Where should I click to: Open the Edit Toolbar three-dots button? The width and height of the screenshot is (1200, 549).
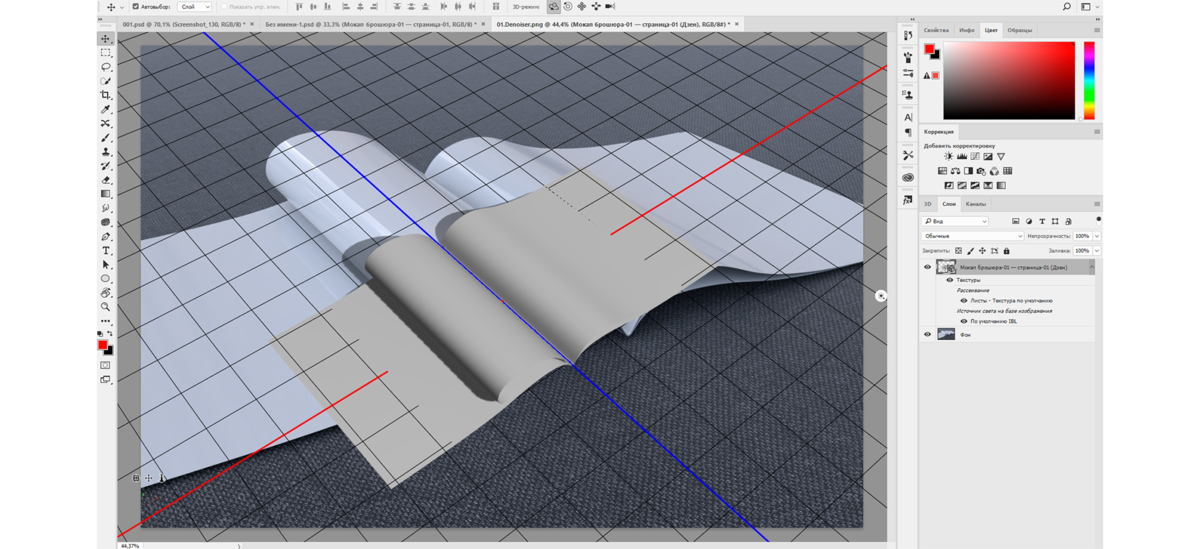pos(106,321)
